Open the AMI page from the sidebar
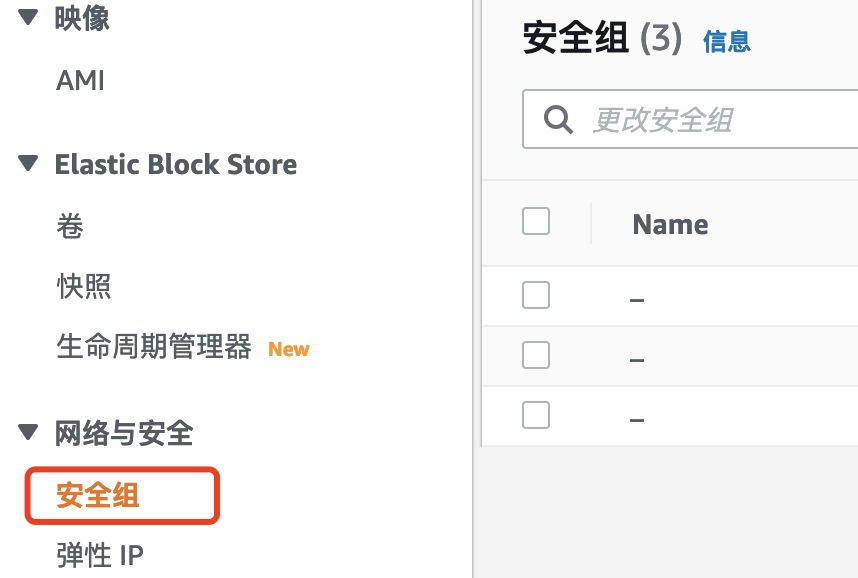This screenshot has height=578, width=858. [x=79, y=81]
